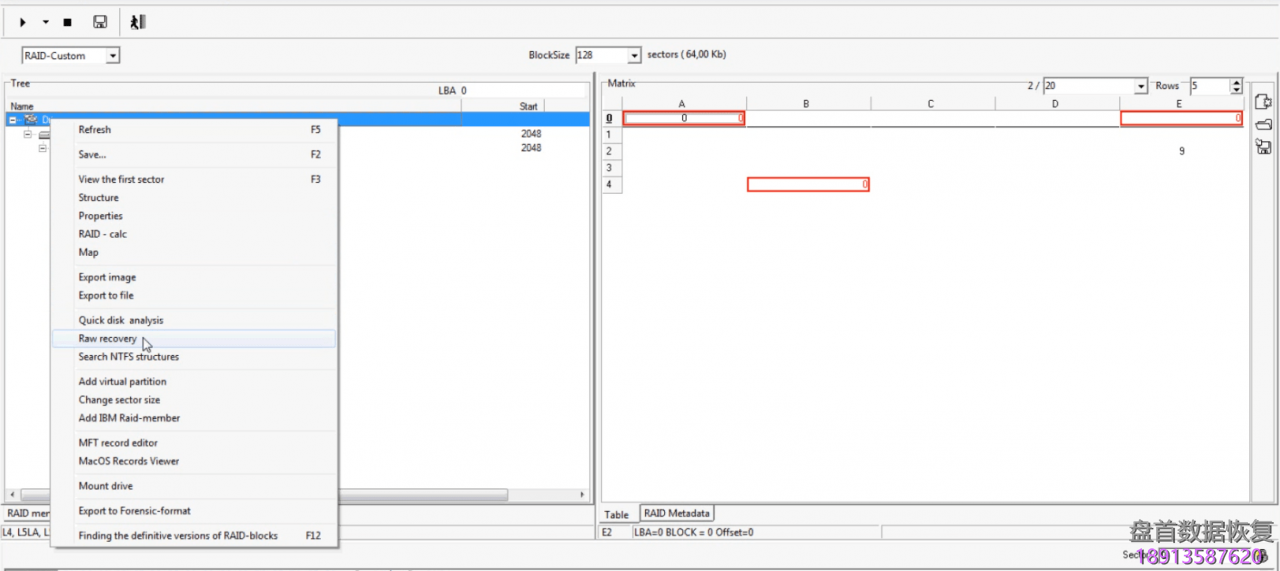Click the save matrix disk icon

point(1263,147)
